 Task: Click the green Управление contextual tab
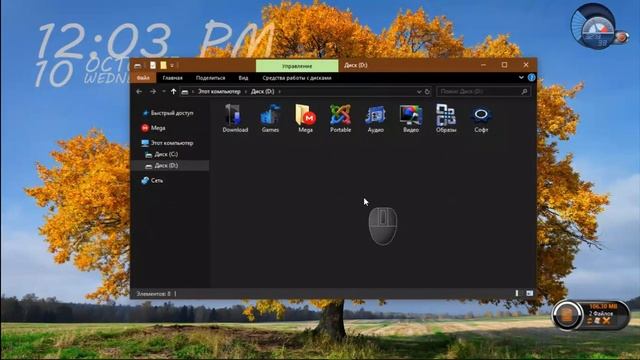[x=297, y=66]
